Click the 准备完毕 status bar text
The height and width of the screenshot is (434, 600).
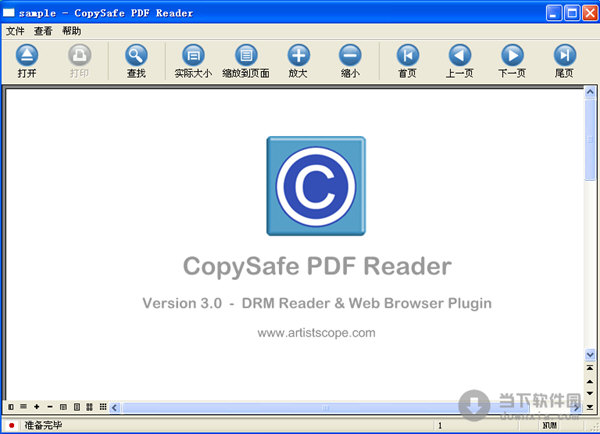(x=43, y=425)
